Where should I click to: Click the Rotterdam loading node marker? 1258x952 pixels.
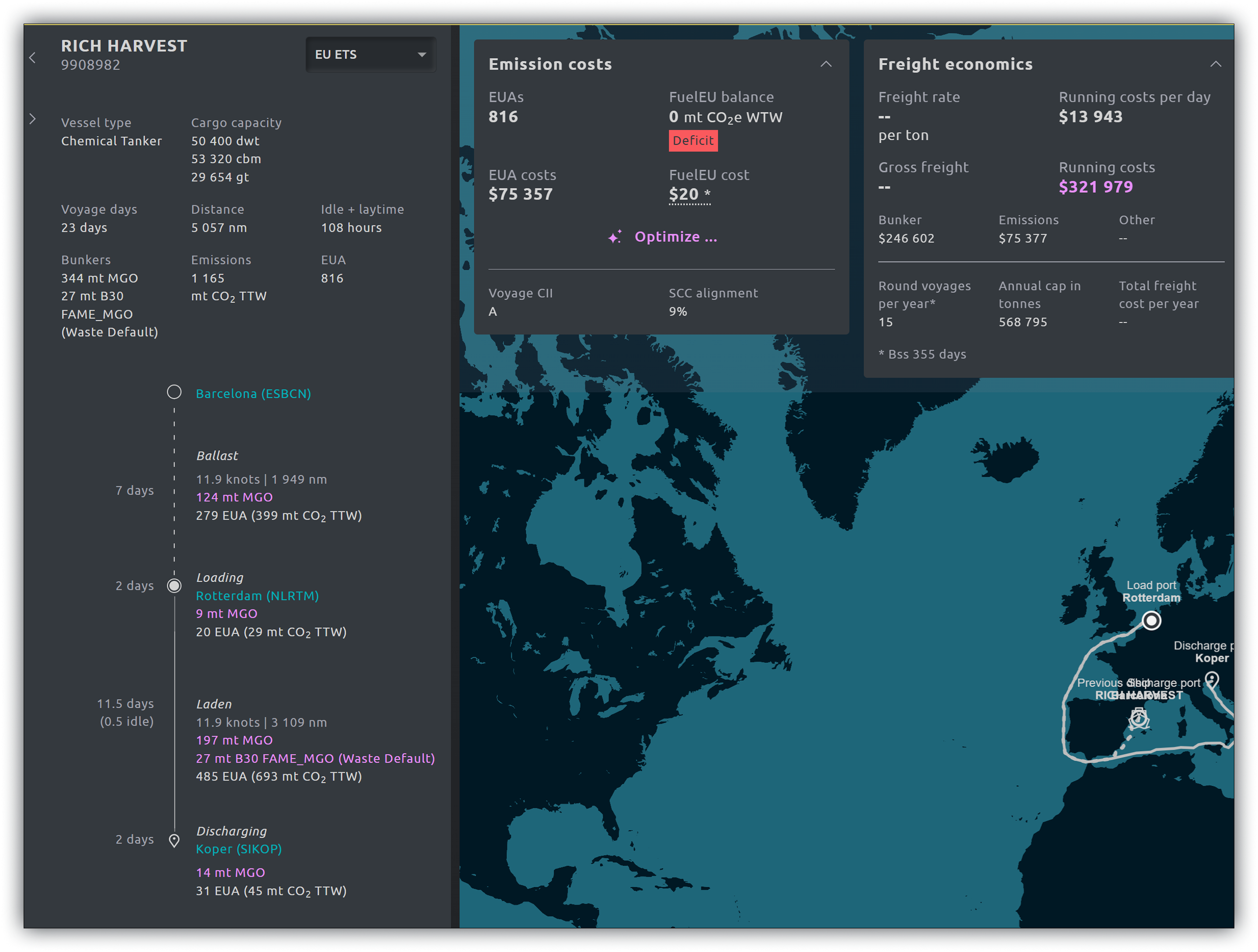click(x=174, y=586)
